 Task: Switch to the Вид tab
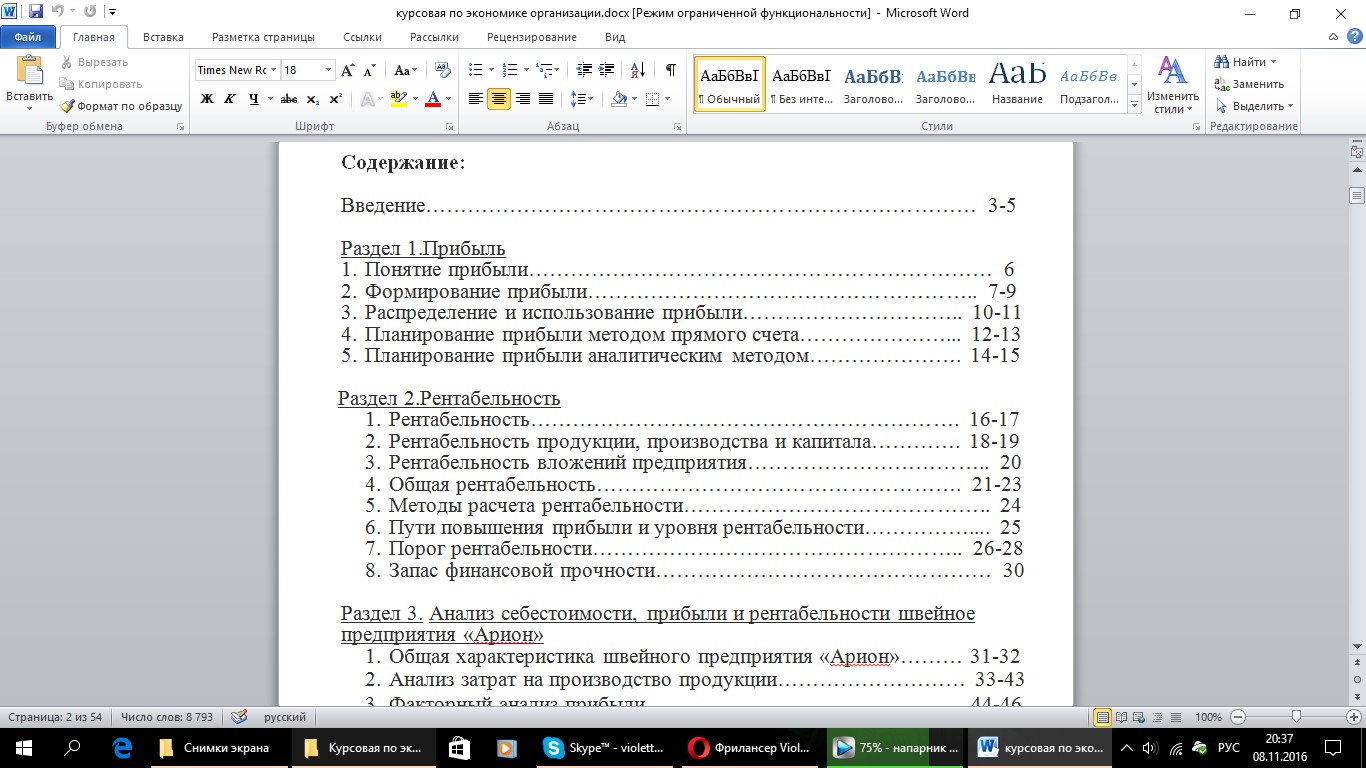coord(615,37)
